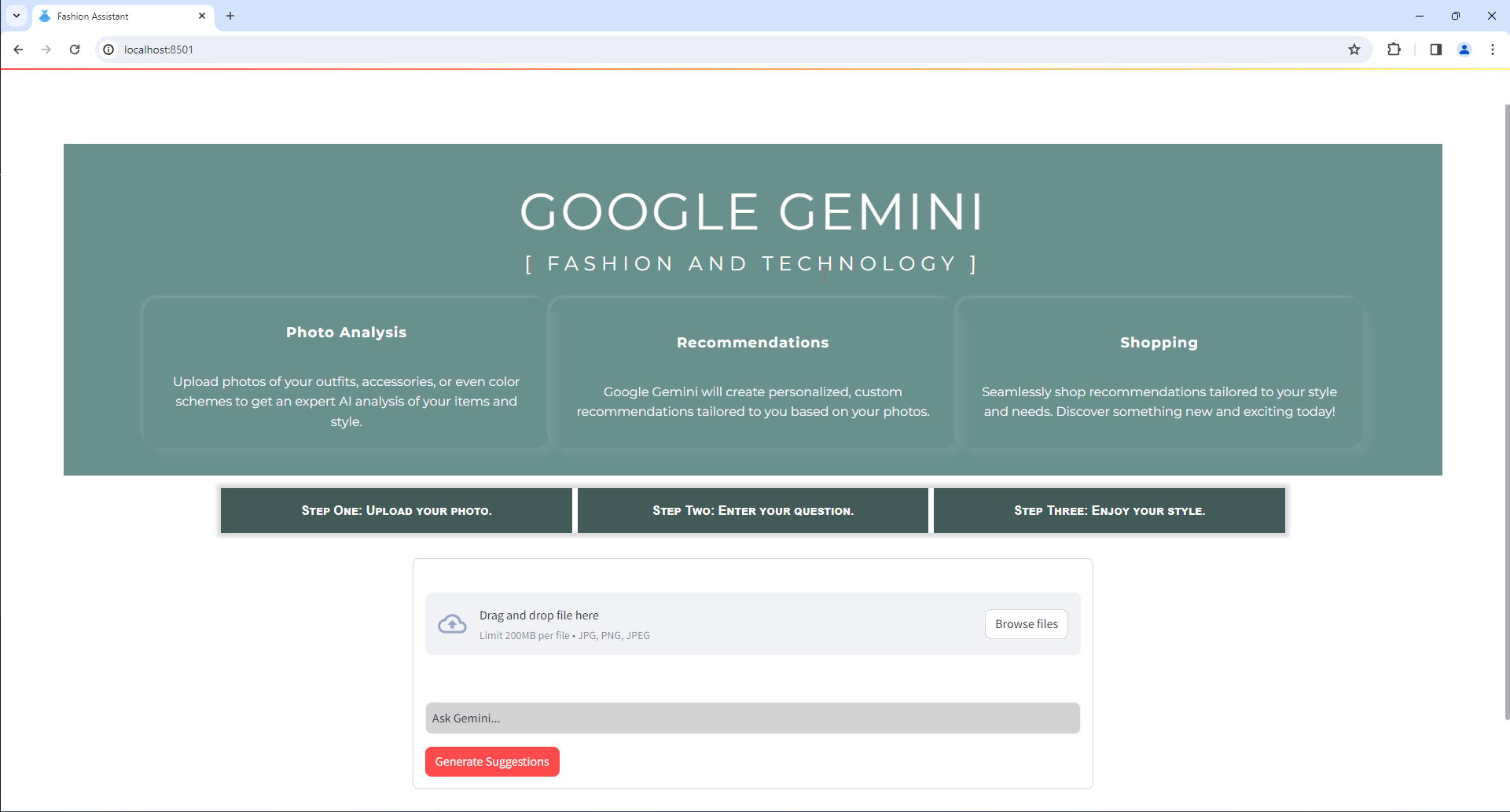Viewport: 1510px width, 812px height.
Task: Click Step One: Upload Your Photo banner
Action: pos(396,511)
